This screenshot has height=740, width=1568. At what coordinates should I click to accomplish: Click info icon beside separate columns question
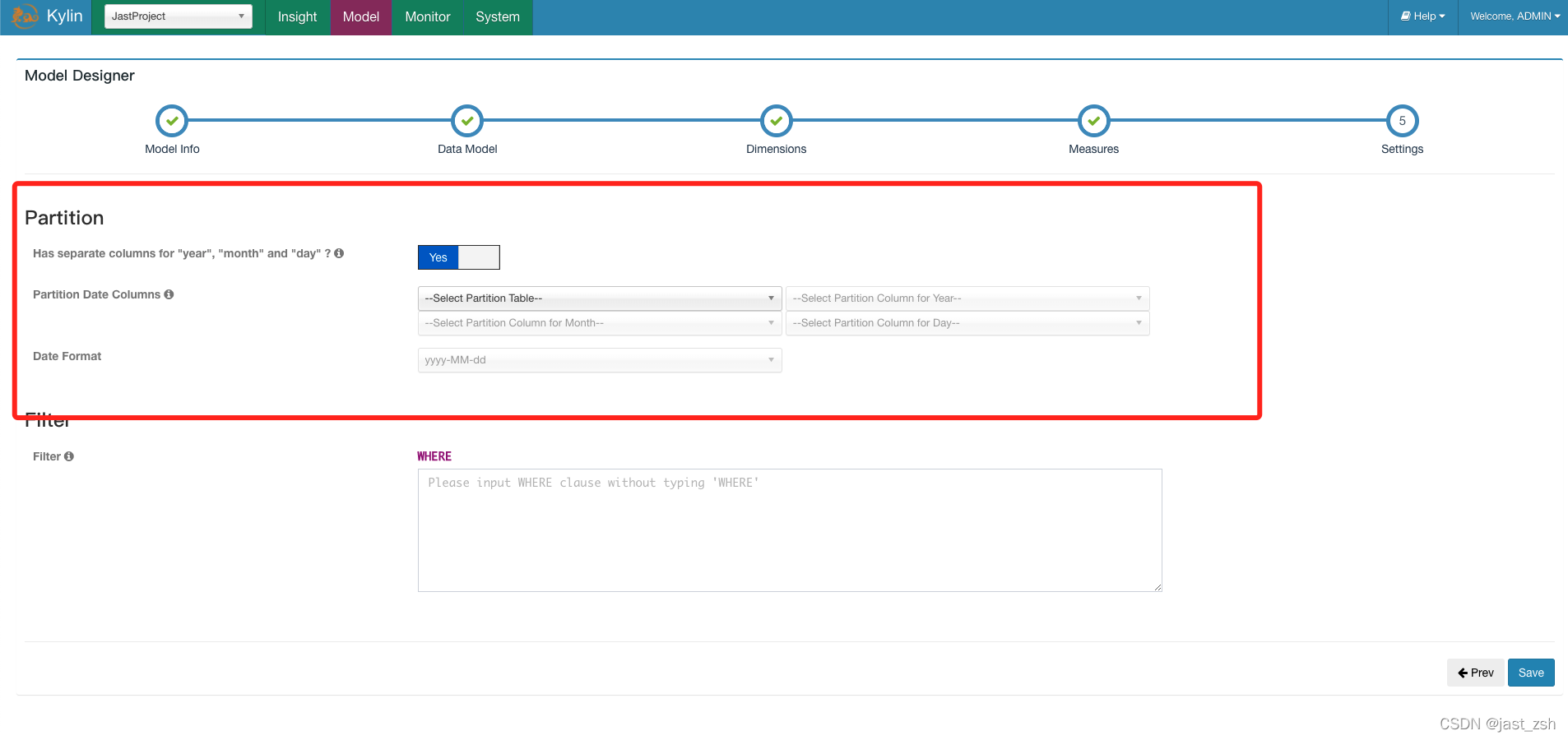coord(339,253)
